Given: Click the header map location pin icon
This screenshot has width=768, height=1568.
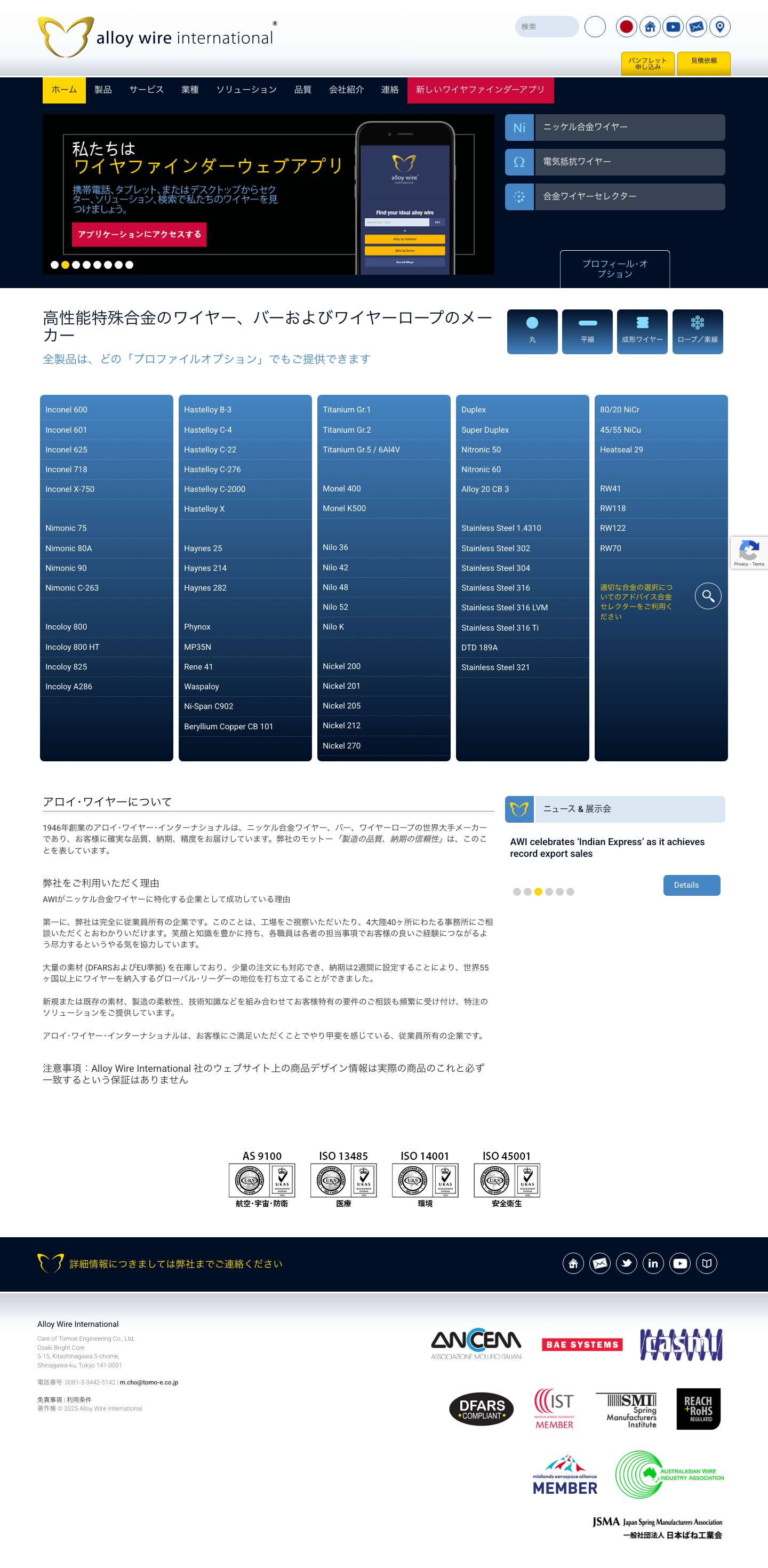Looking at the screenshot, I should [720, 27].
